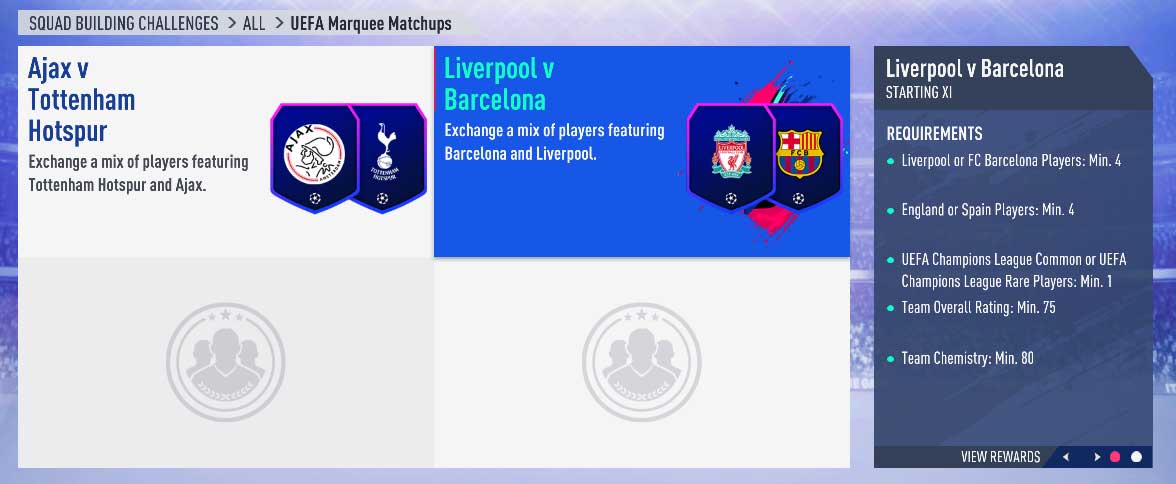1176x484 pixels.
Task: Select the white page indicator dot
Action: pyautogui.click(x=1136, y=457)
